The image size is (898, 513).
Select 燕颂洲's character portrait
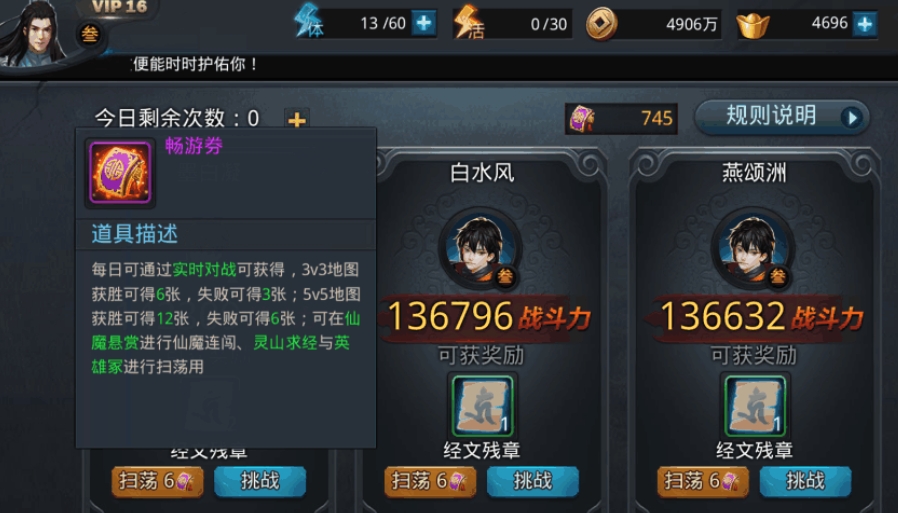[753, 248]
